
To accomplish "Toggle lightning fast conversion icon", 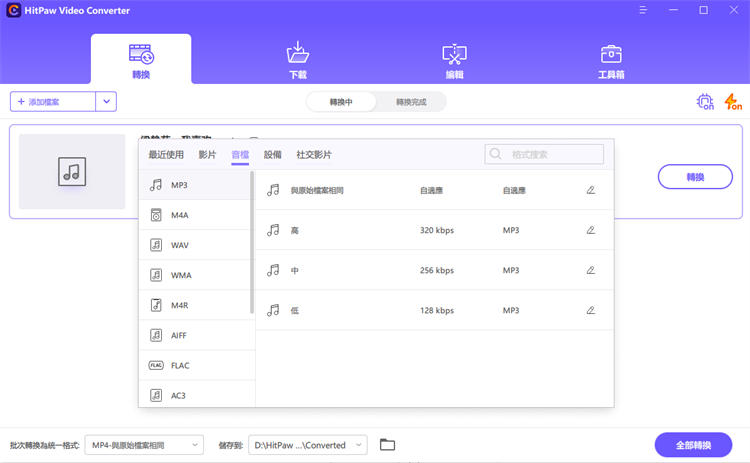I will coord(733,102).
